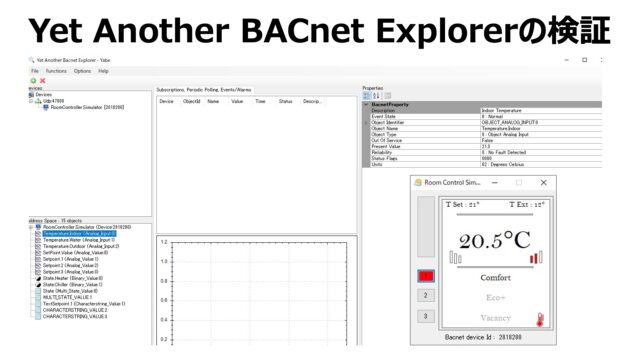Click the red thermometer icon in simulator
Viewport: 640px width, 360px height.
pos(540,320)
